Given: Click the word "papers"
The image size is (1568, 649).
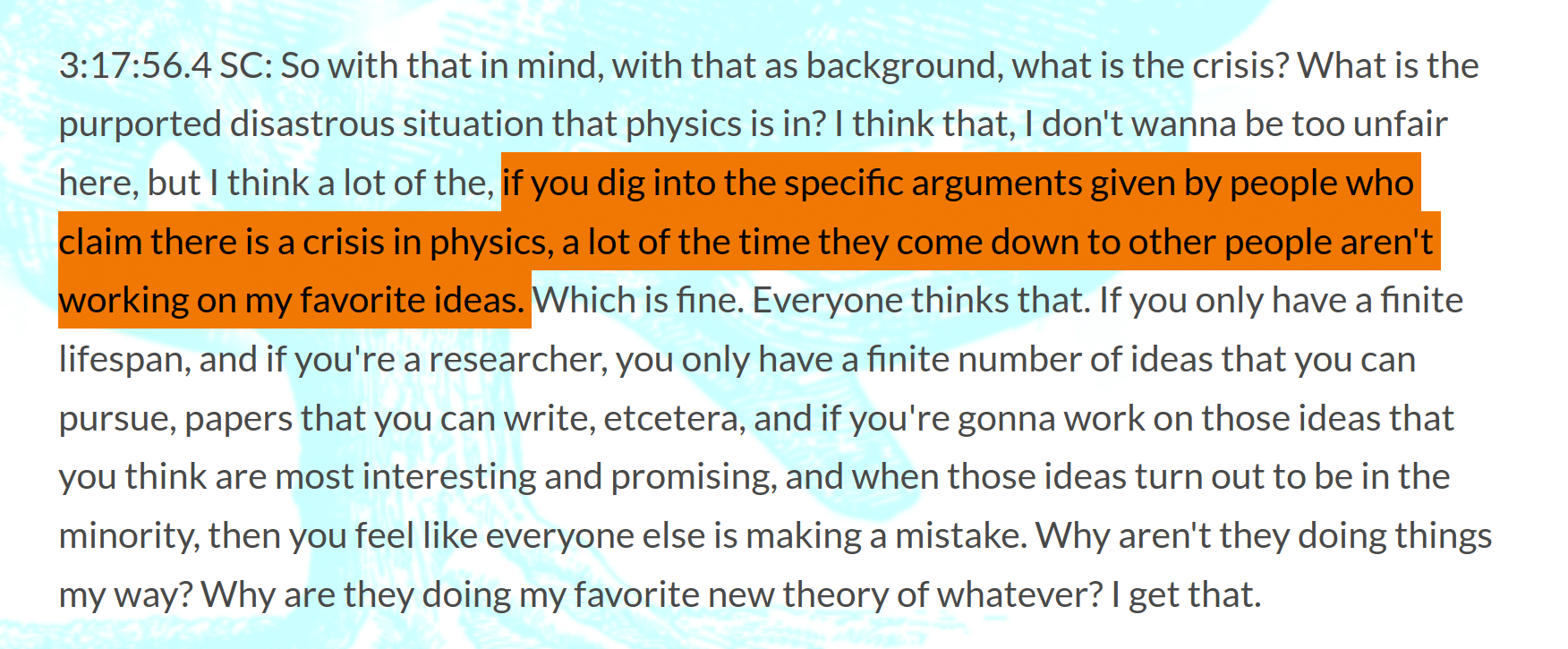Looking at the screenshot, I should pos(238,419).
